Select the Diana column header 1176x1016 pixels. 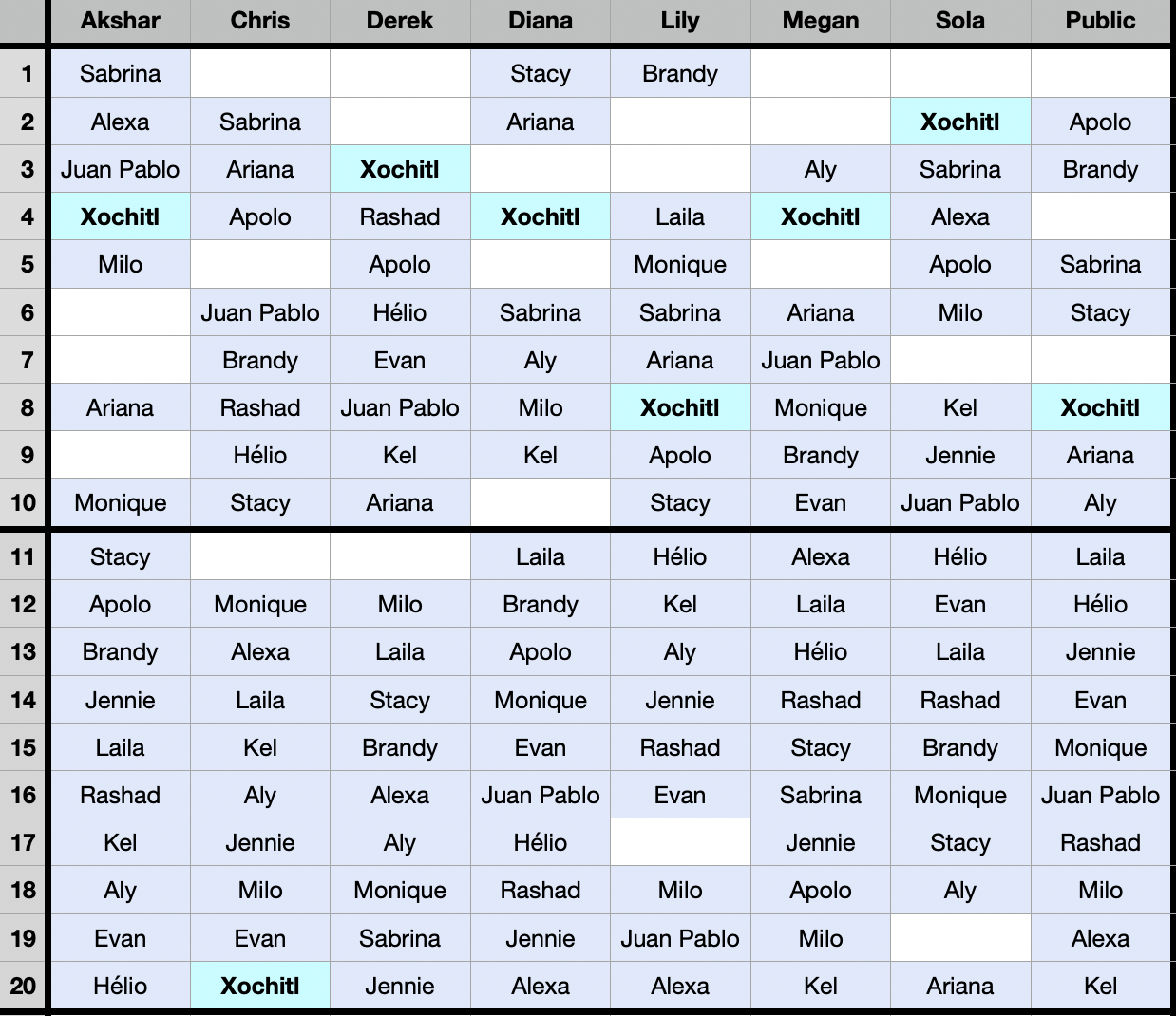(x=541, y=21)
